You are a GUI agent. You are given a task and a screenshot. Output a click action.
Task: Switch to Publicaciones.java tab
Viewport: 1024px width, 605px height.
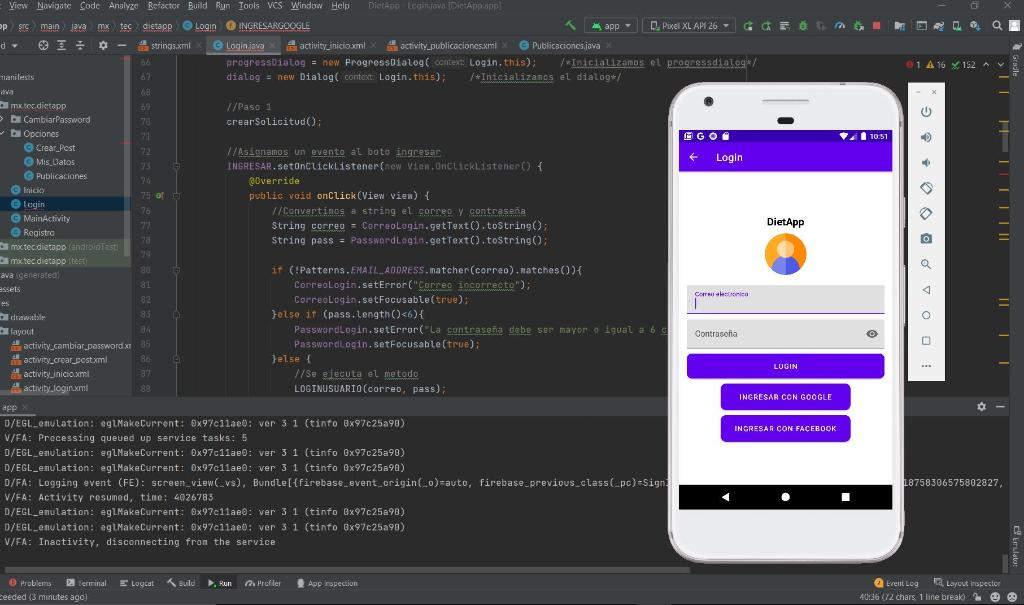coord(565,46)
